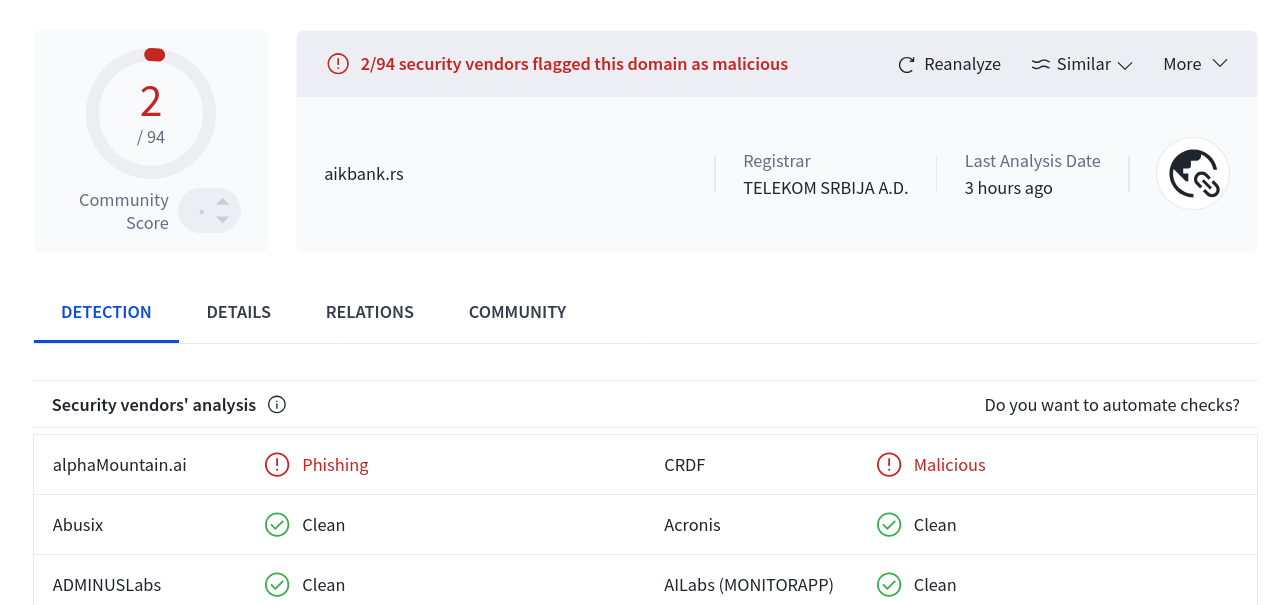Screen dimensions: 1275x605
Task: Click the AILabs (MONITORAPP) vendor name
Action: [x=748, y=585]
